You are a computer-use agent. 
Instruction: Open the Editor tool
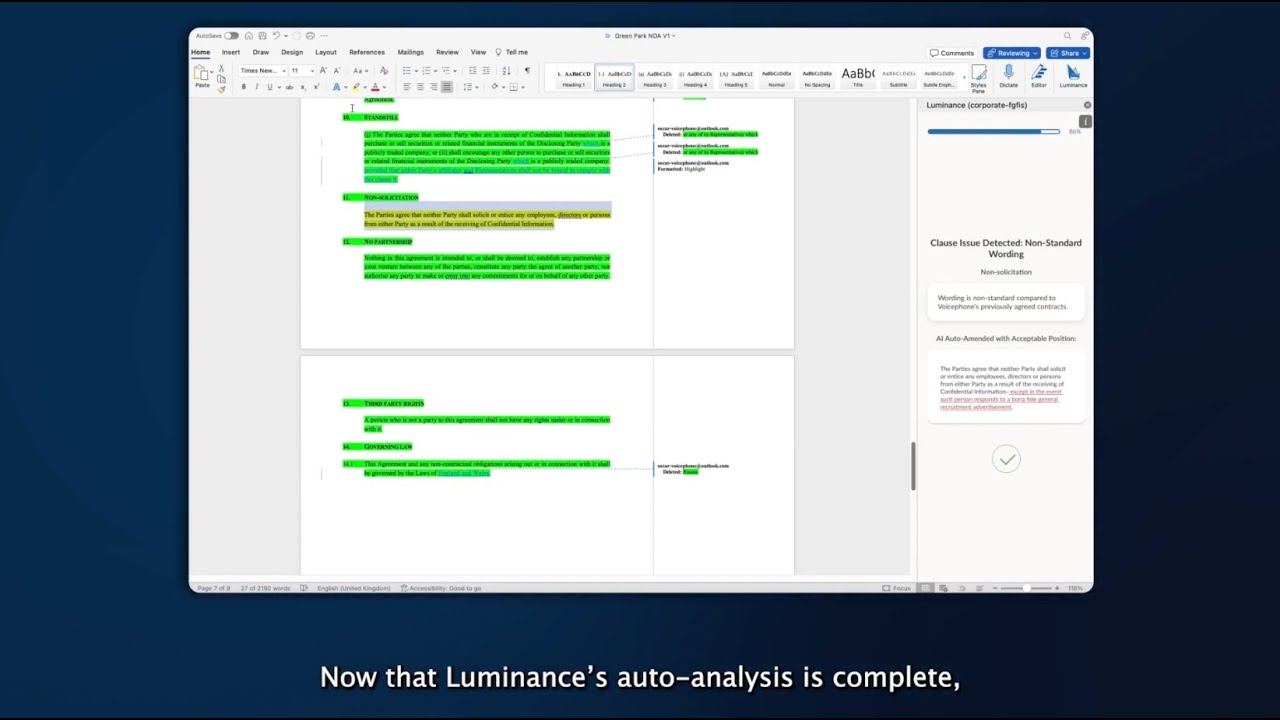click(1039, 76)
